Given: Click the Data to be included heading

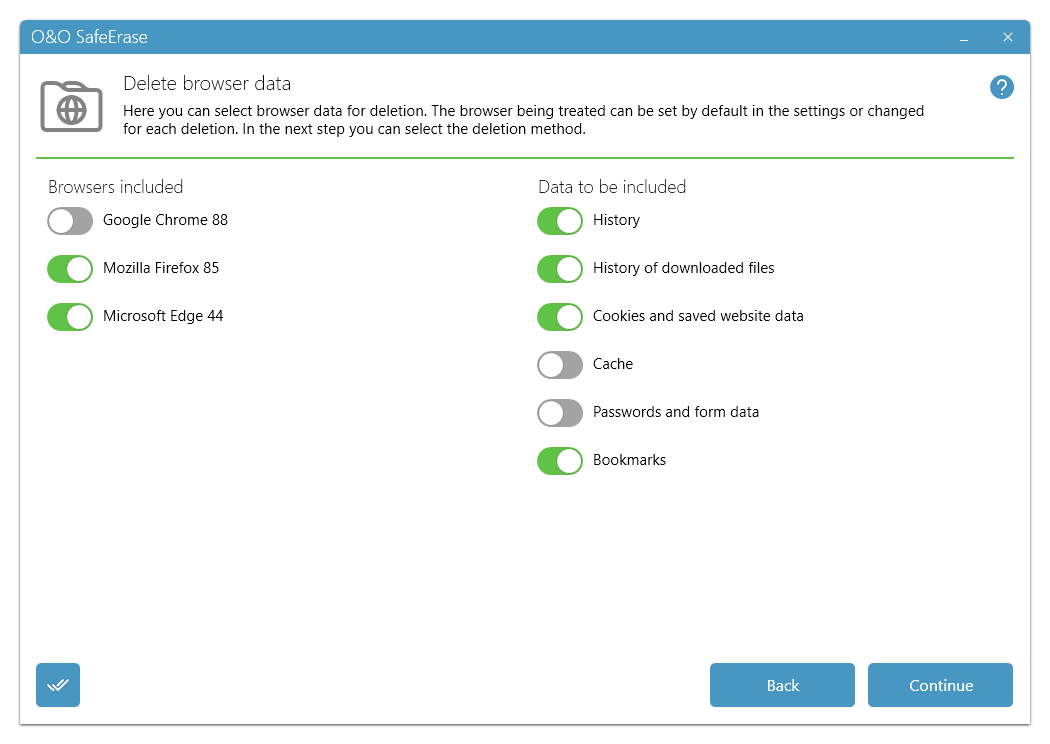Looking at the screenshot, I should coord(611,187).
